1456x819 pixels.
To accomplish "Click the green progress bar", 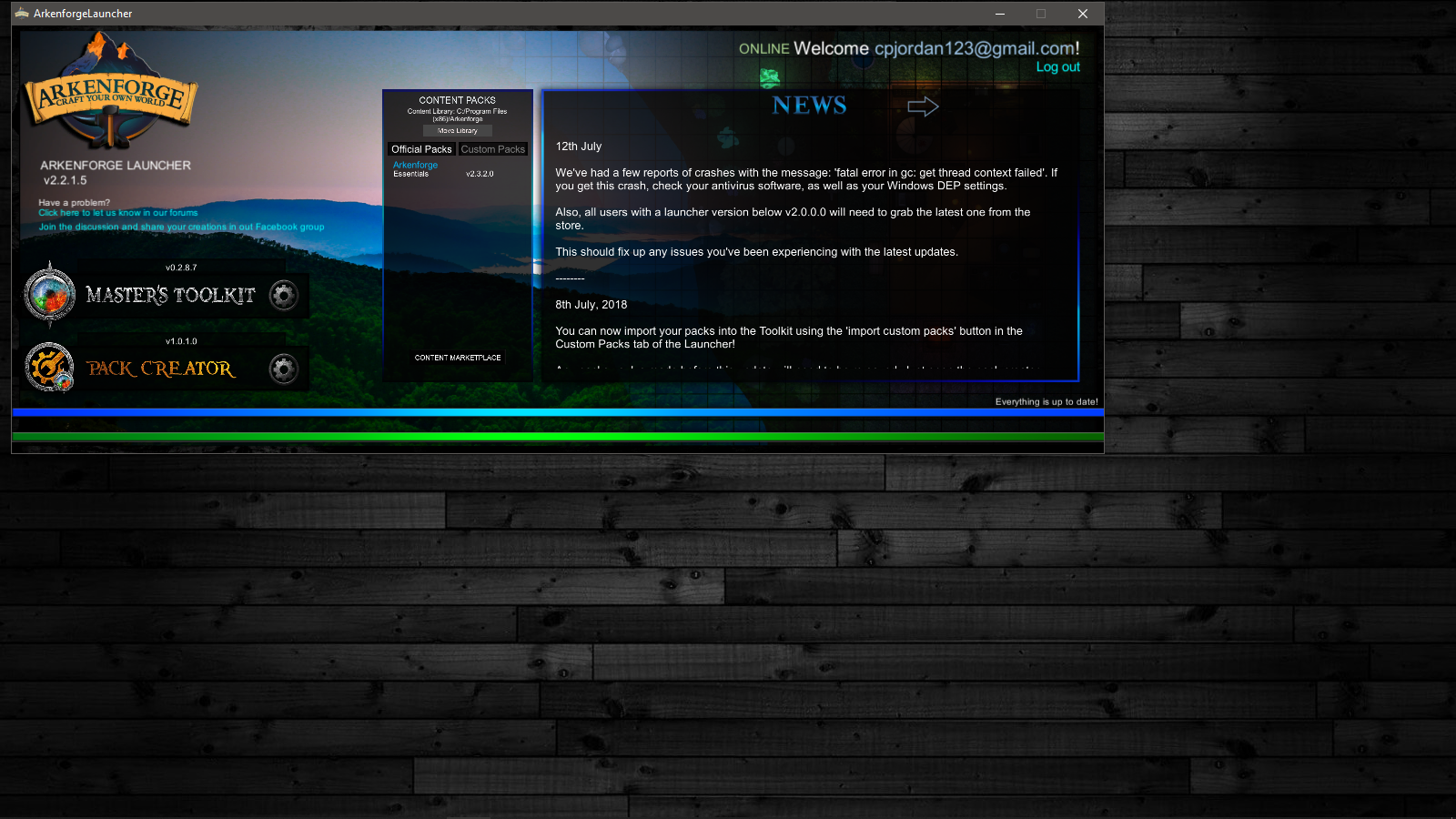I will click(558, 437).
